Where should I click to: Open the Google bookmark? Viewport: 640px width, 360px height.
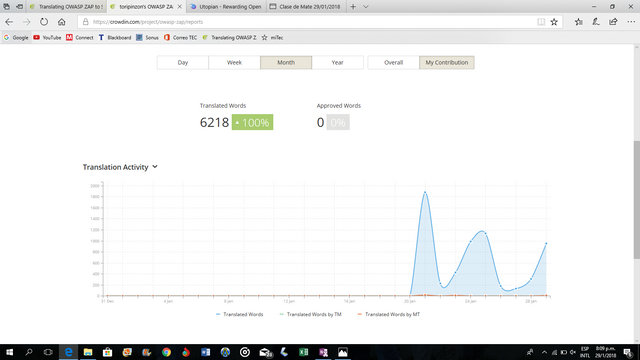click(x=16, y=38)
